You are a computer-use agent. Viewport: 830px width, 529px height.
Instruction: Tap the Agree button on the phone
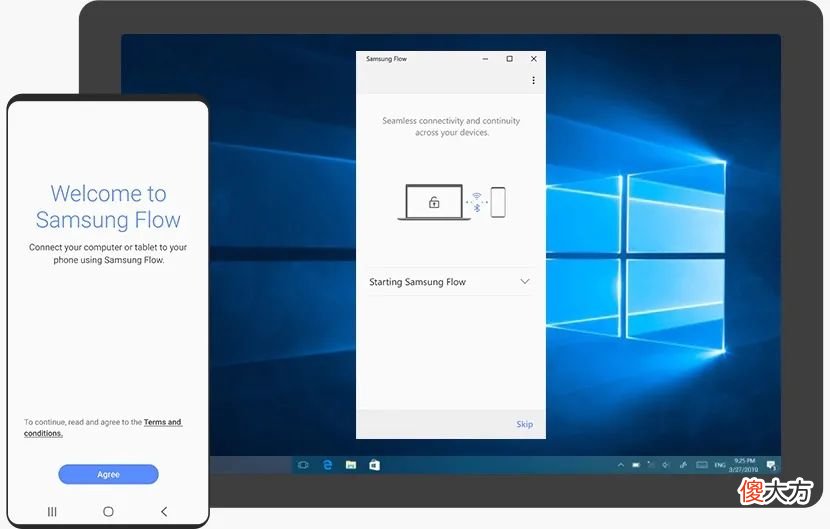click(x=109, y=474)
